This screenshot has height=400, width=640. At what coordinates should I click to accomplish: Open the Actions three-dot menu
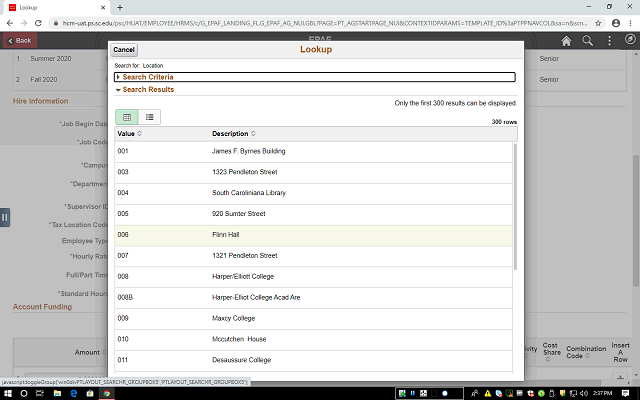609,40
